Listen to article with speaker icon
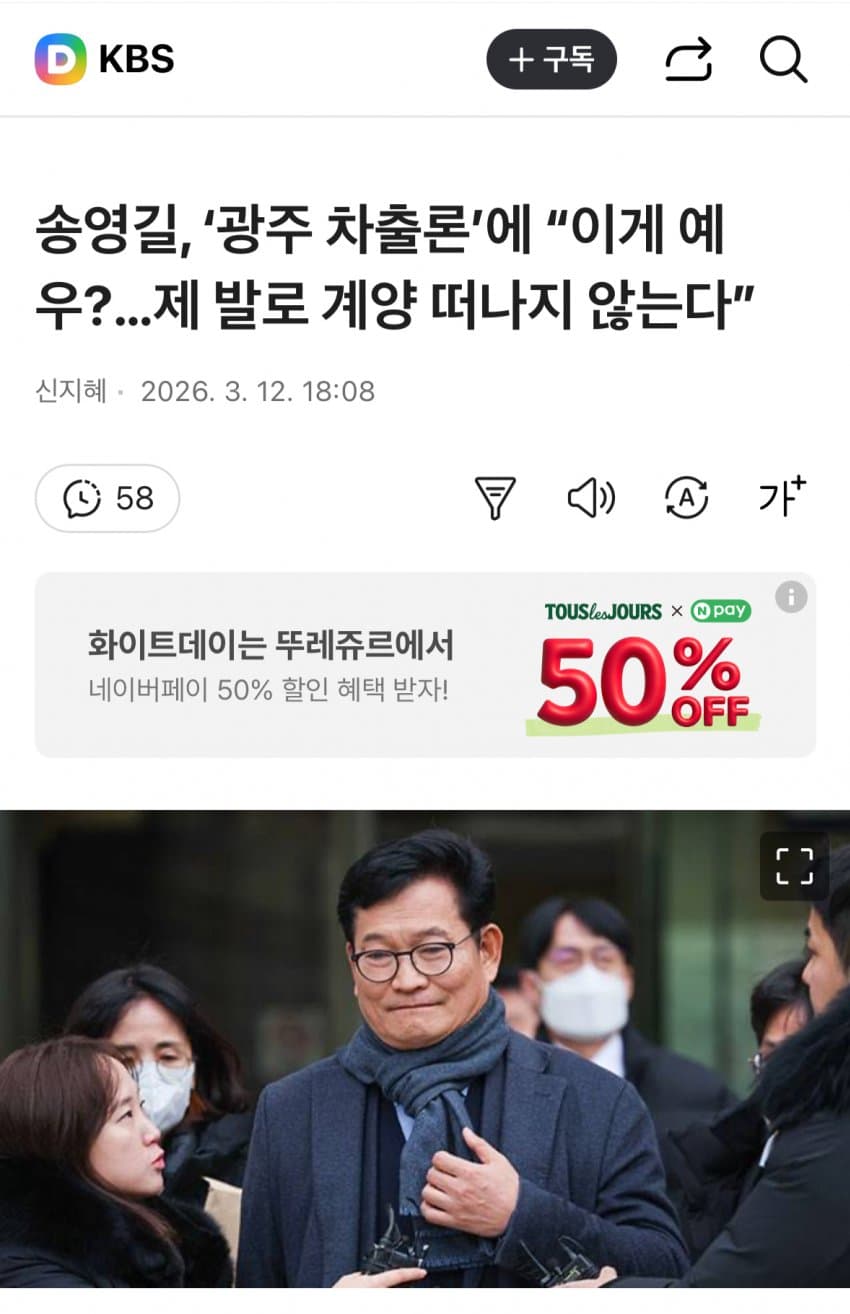The image size is (850, 1314). click(x=591, y=497)
